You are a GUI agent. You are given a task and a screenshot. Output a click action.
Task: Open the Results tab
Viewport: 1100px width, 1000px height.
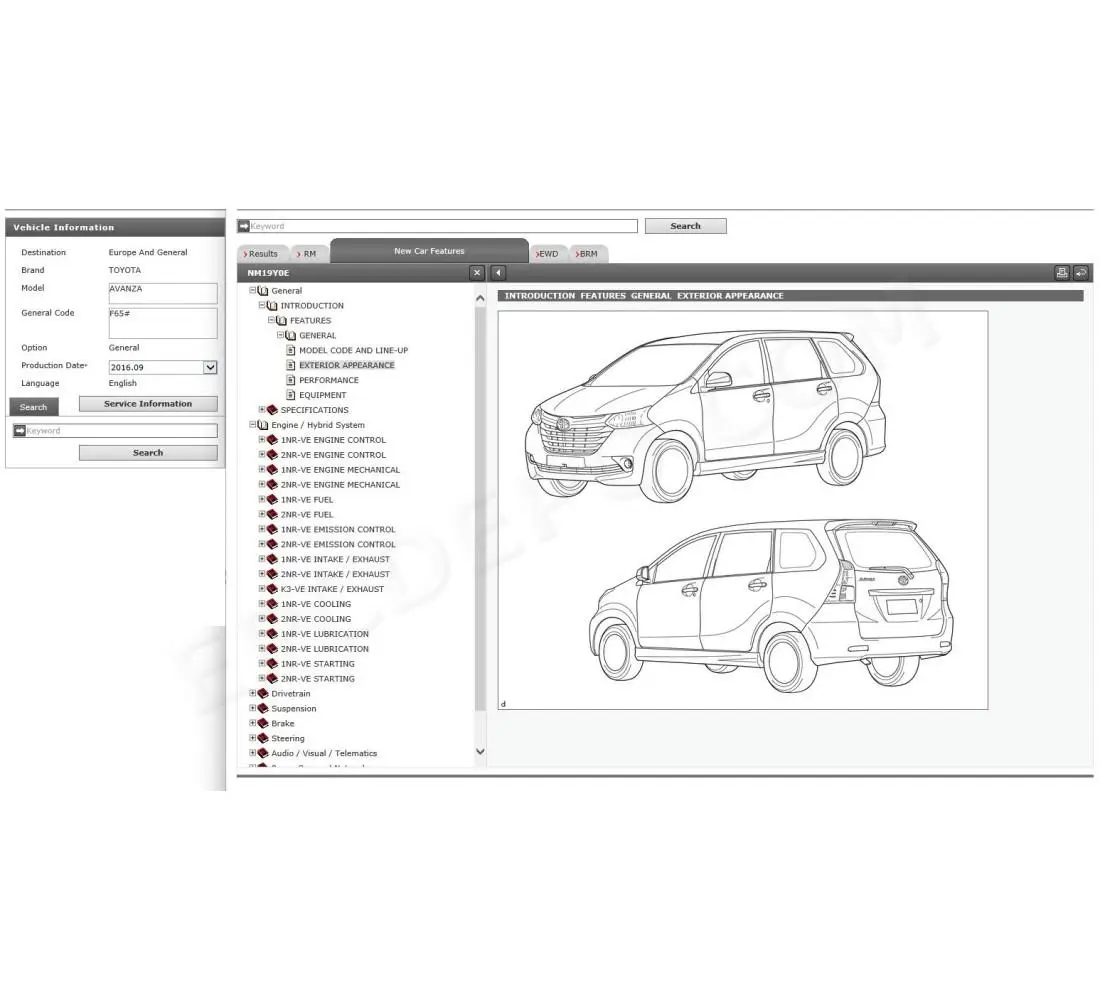262,253
